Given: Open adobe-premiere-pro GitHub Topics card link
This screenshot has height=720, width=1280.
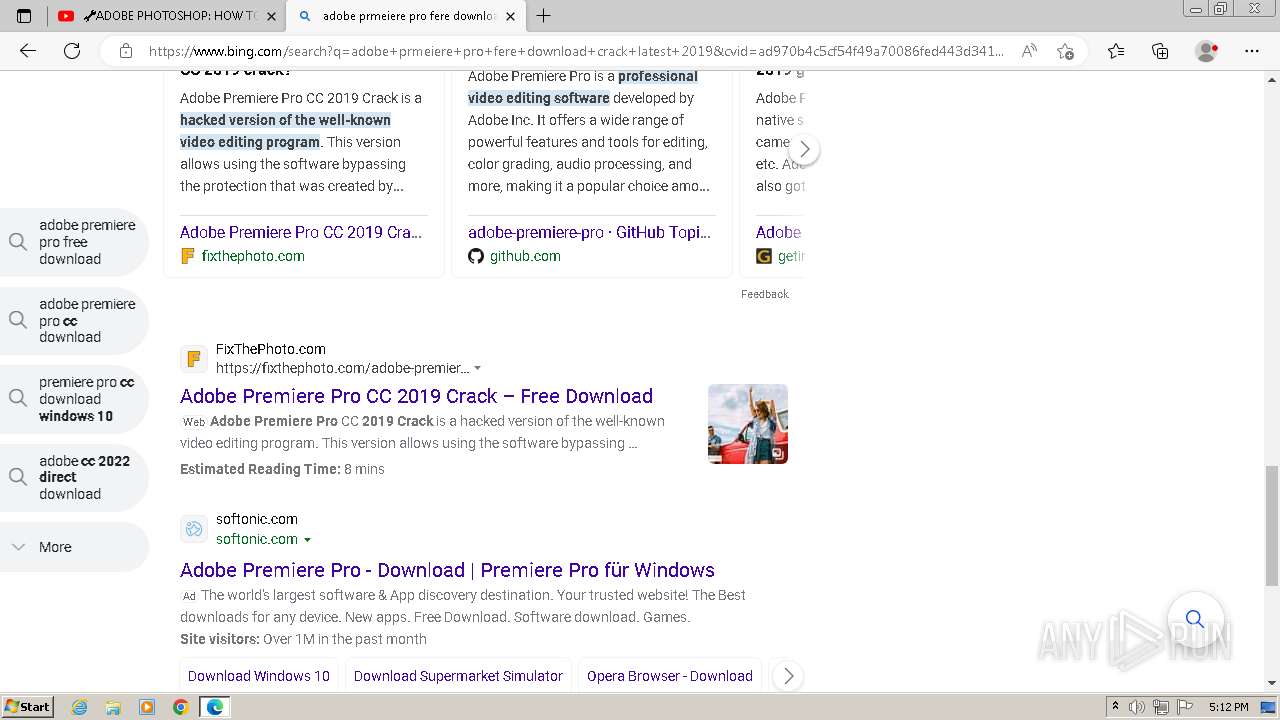Looking at the screenshot, I should tap(590, 232).
